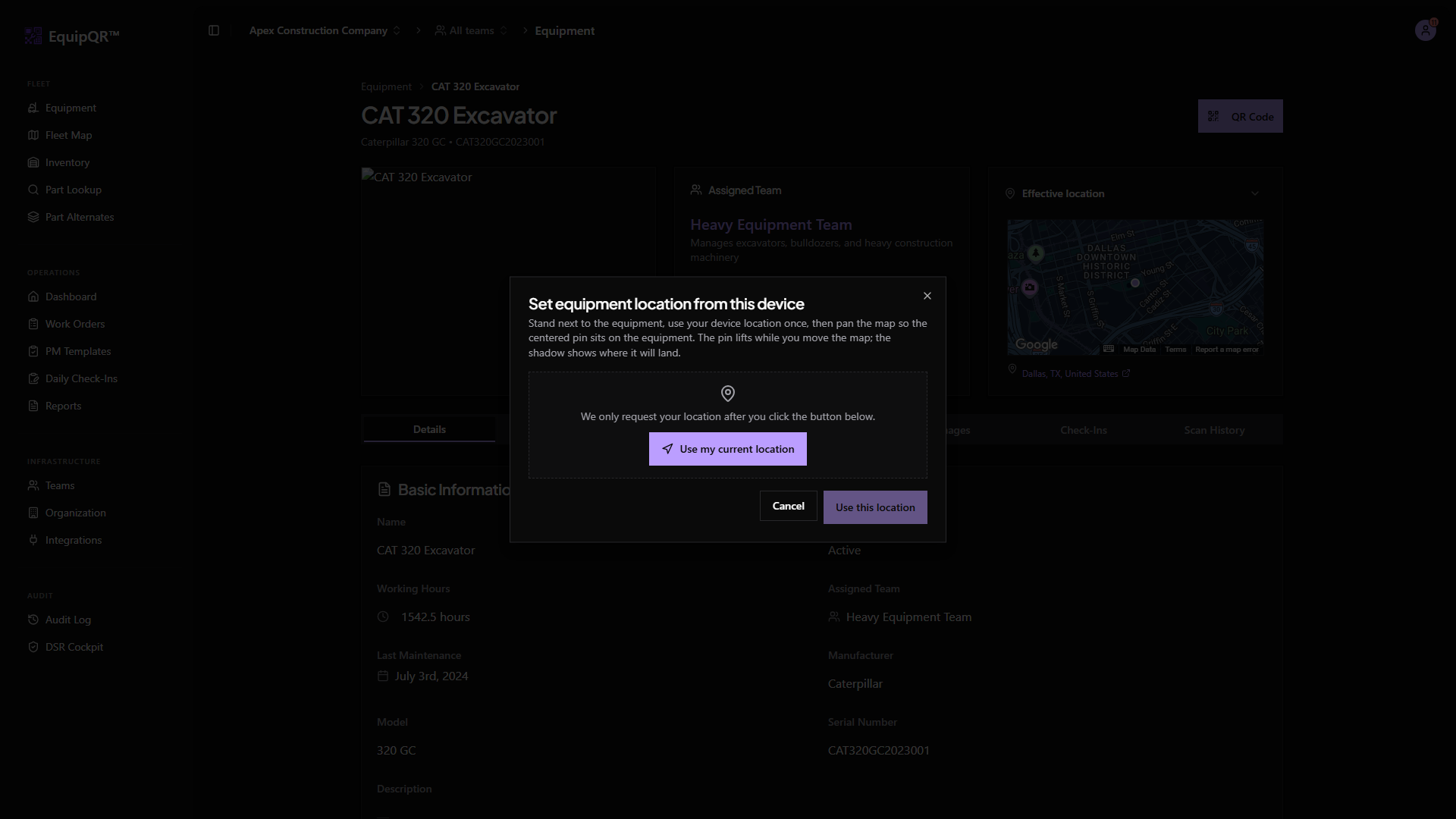Open the All teams dropdown
1456x819 pixels.
471,30
